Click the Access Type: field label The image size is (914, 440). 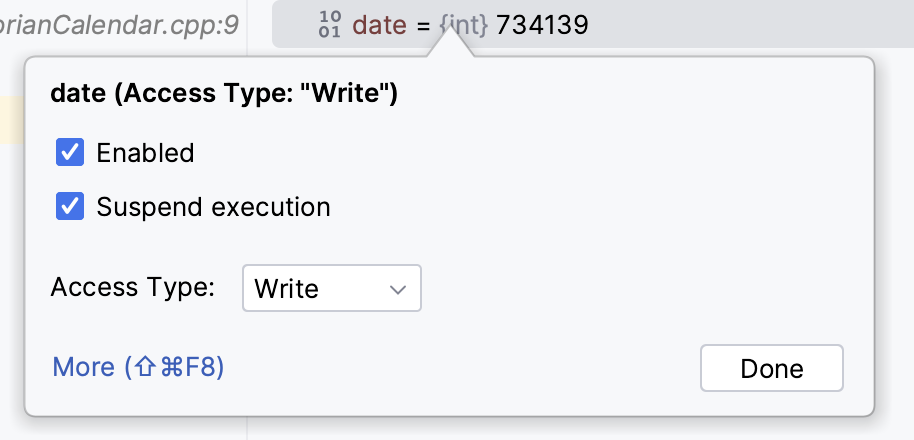point(133,288)
